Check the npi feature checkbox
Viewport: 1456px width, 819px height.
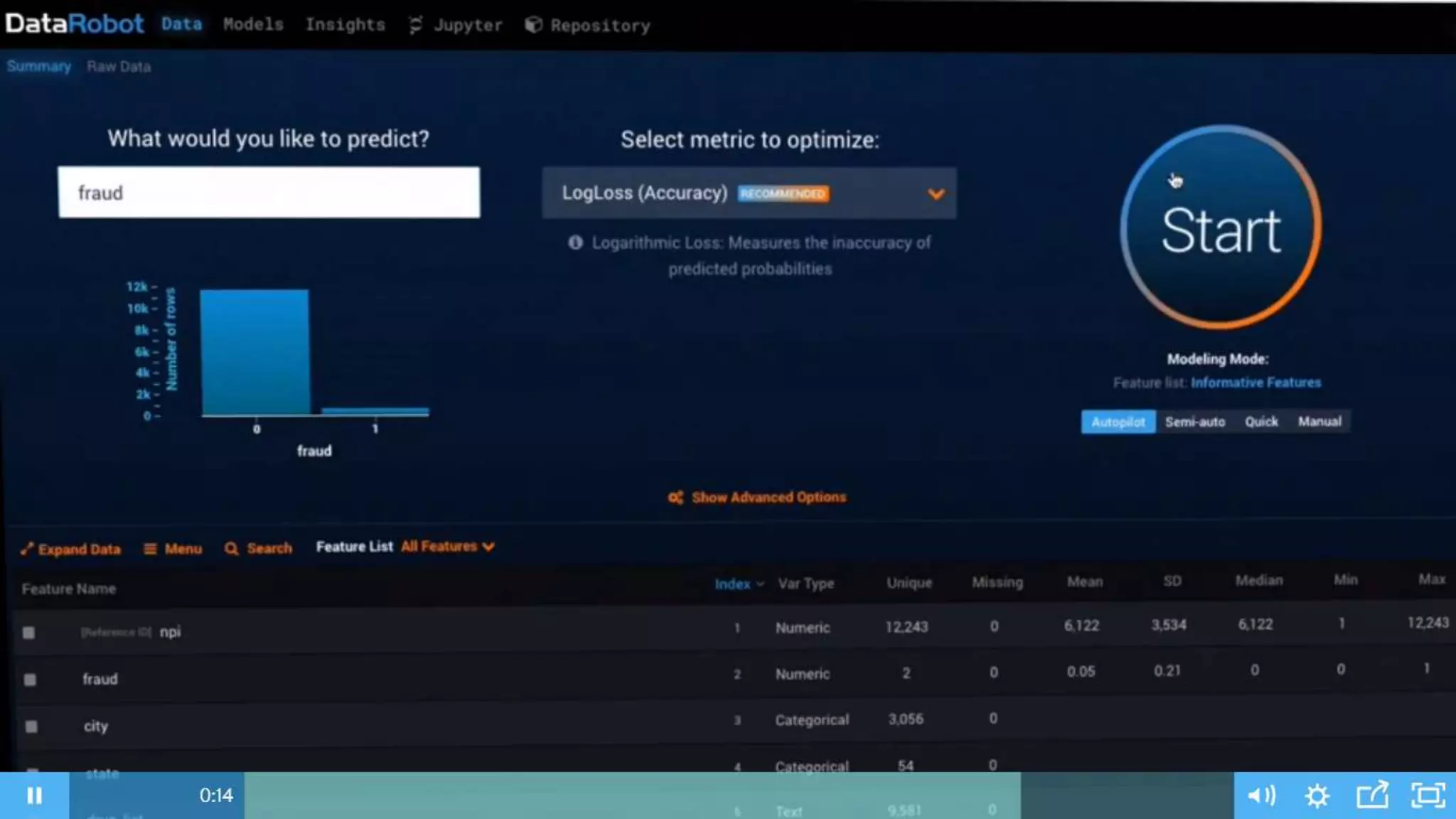coord(28,632)
